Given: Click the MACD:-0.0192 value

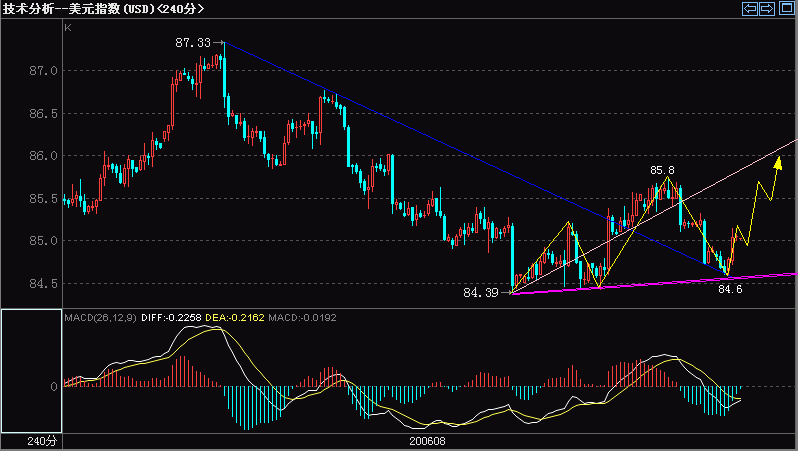Looking at the screenshot, I should tap(302, 318).
